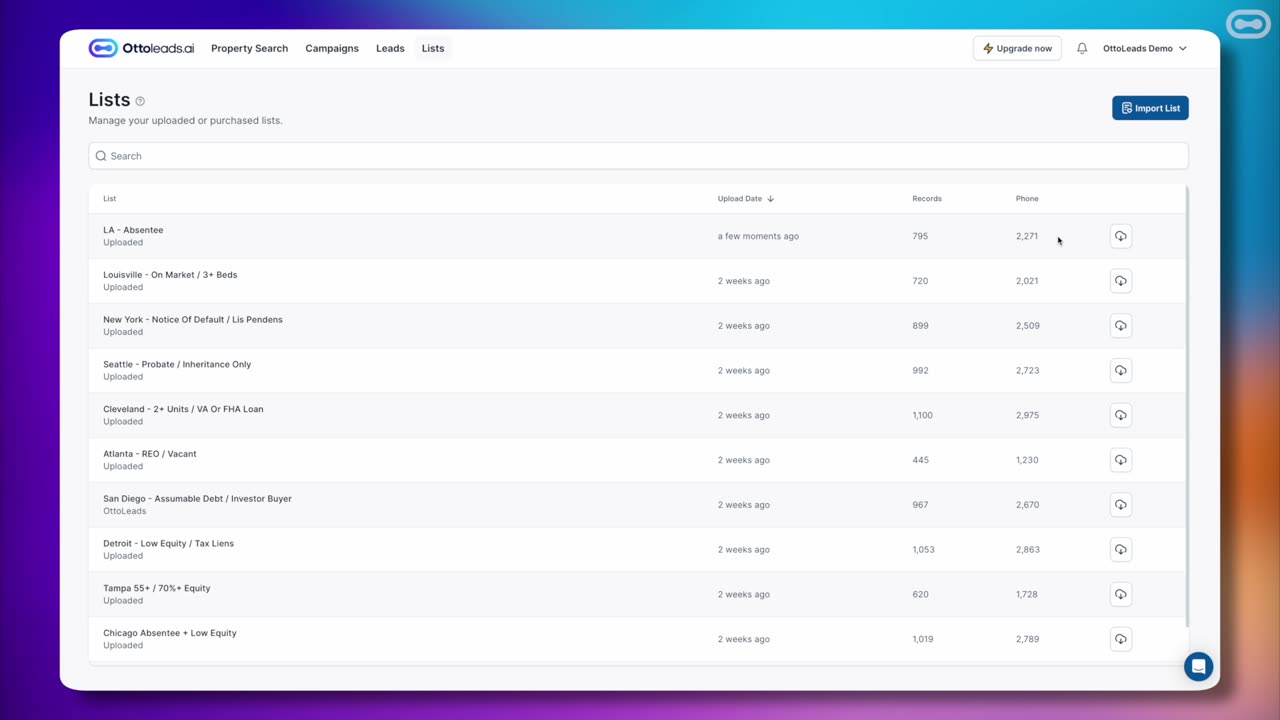Download the New York - Notice Of Default list
This screenshot has width=1280, height=720.
tap(1120, 326)
